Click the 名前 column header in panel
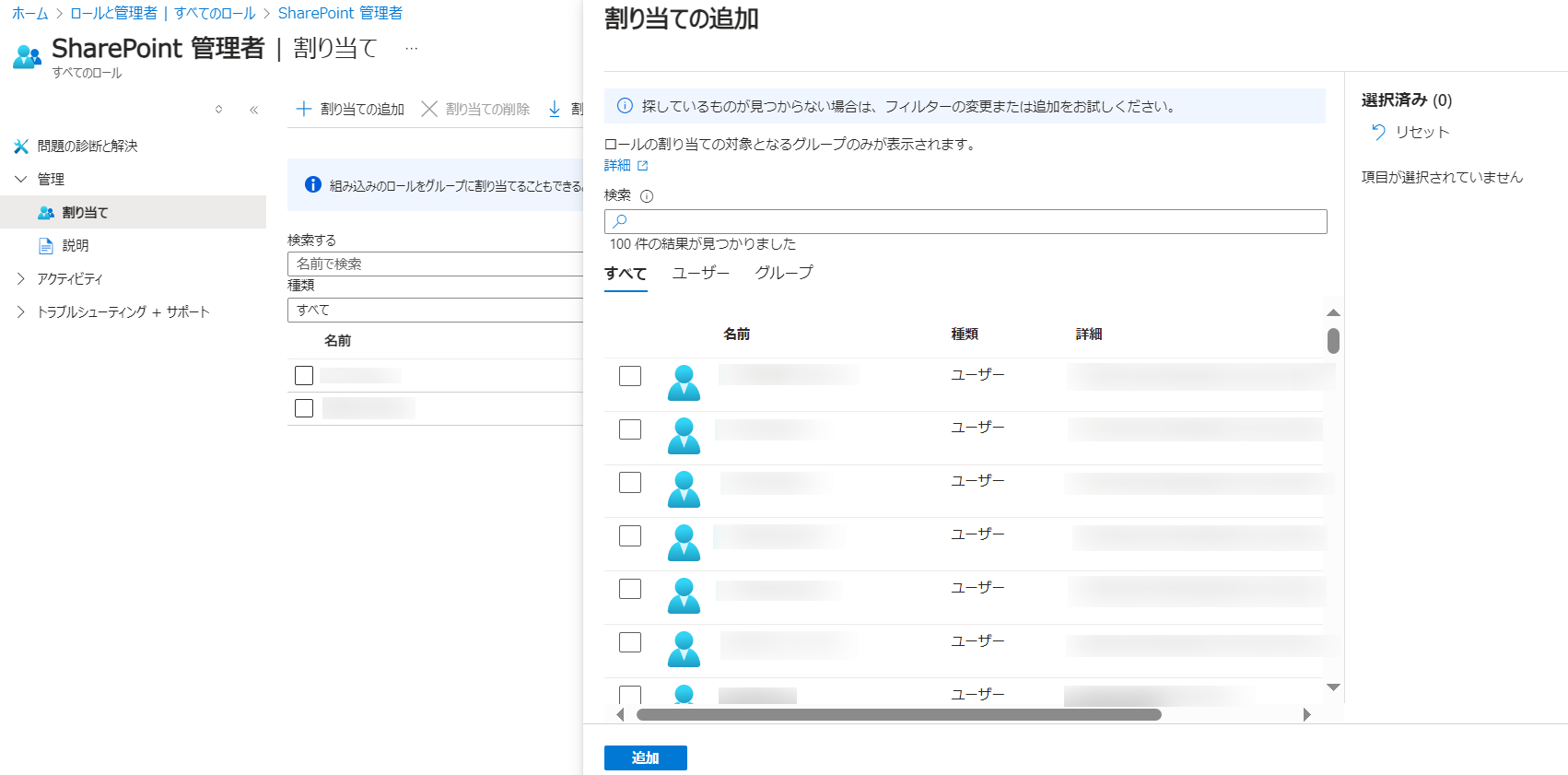The width and height of the screenshot is (1568, 775). coord(736,335)
